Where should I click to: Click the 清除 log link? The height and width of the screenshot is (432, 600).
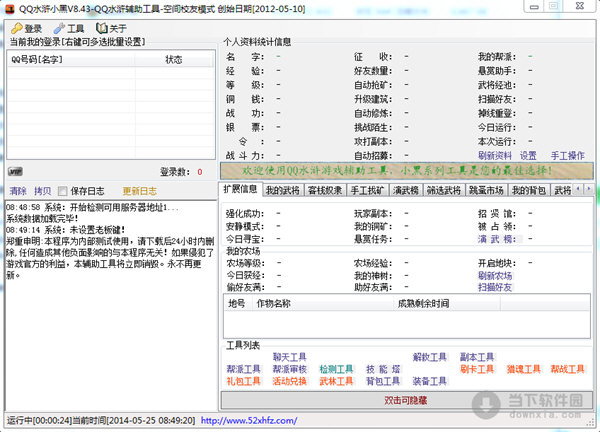pos(18,191)
